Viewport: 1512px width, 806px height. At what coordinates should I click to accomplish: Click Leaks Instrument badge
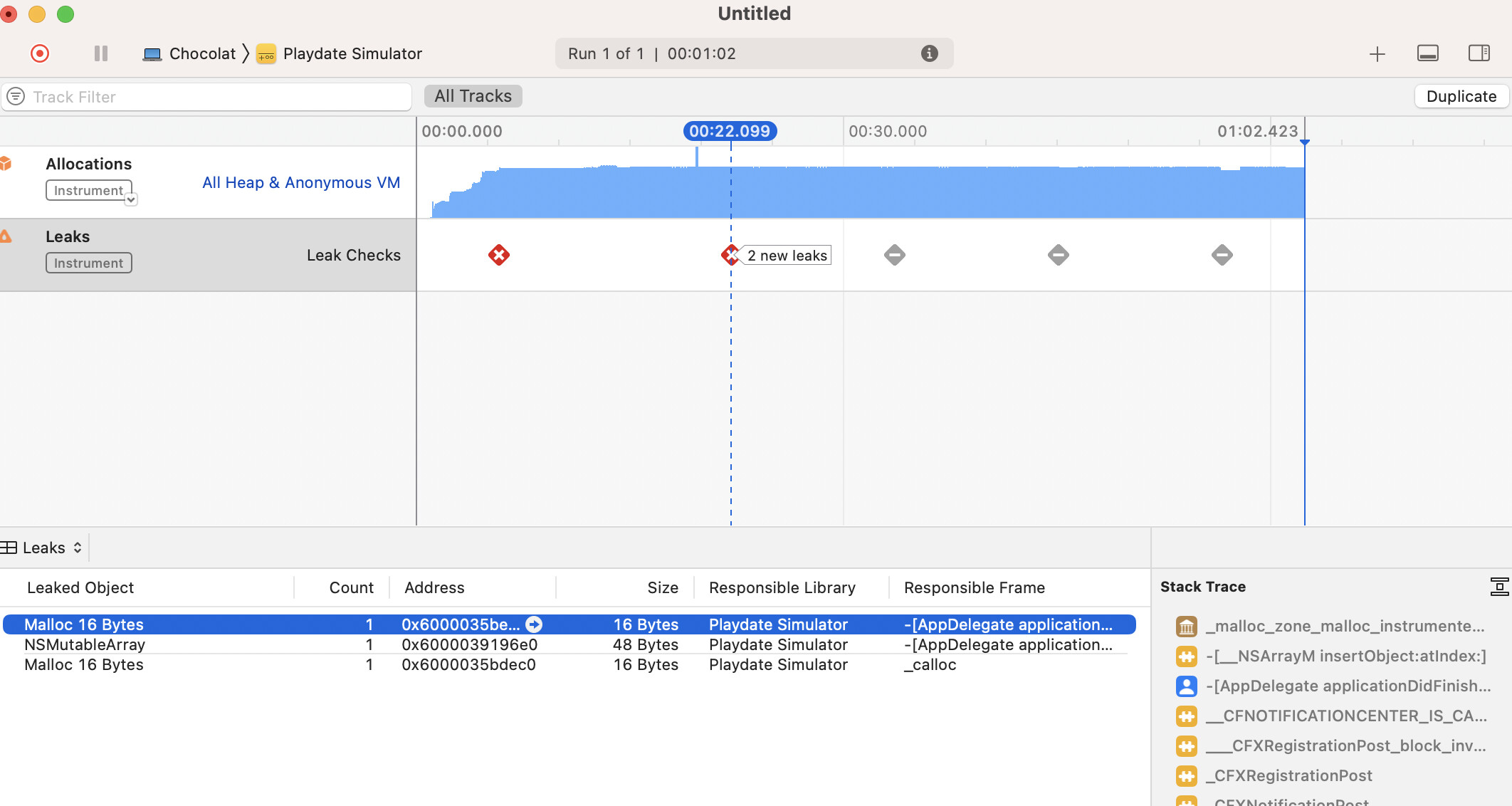coord(89,263)
